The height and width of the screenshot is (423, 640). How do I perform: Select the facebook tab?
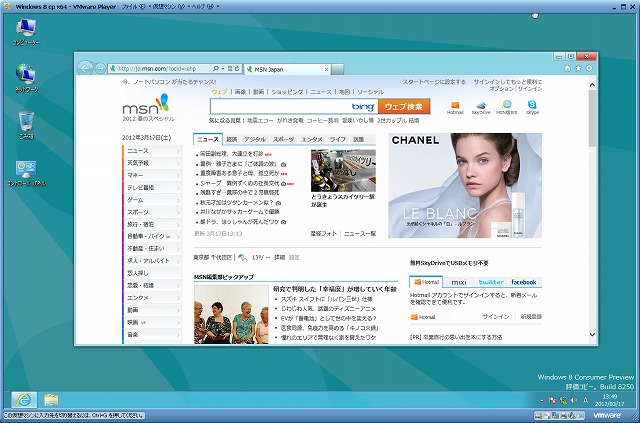[x=524, y=282]
